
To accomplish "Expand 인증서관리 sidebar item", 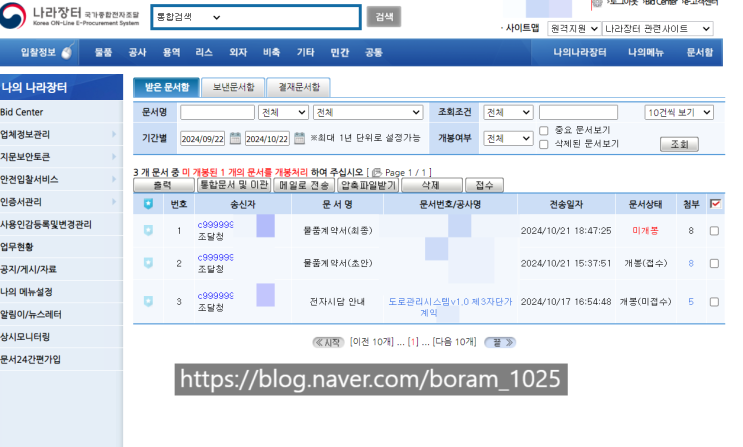I will tap(61, 202).
